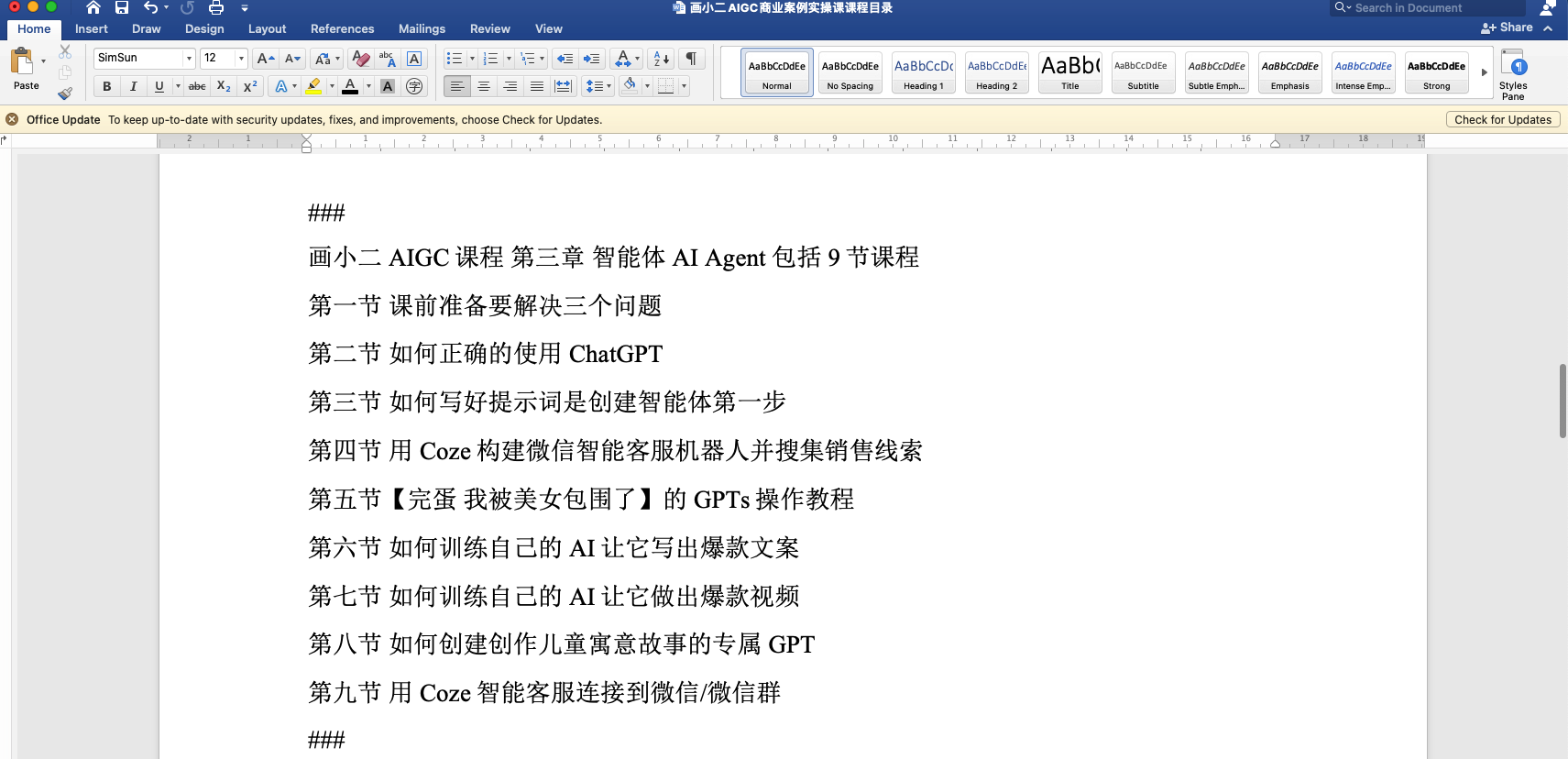Click the Character Shading icon
The width and height of the screenshot is (1568, 759).
click(x=388, y=86)
